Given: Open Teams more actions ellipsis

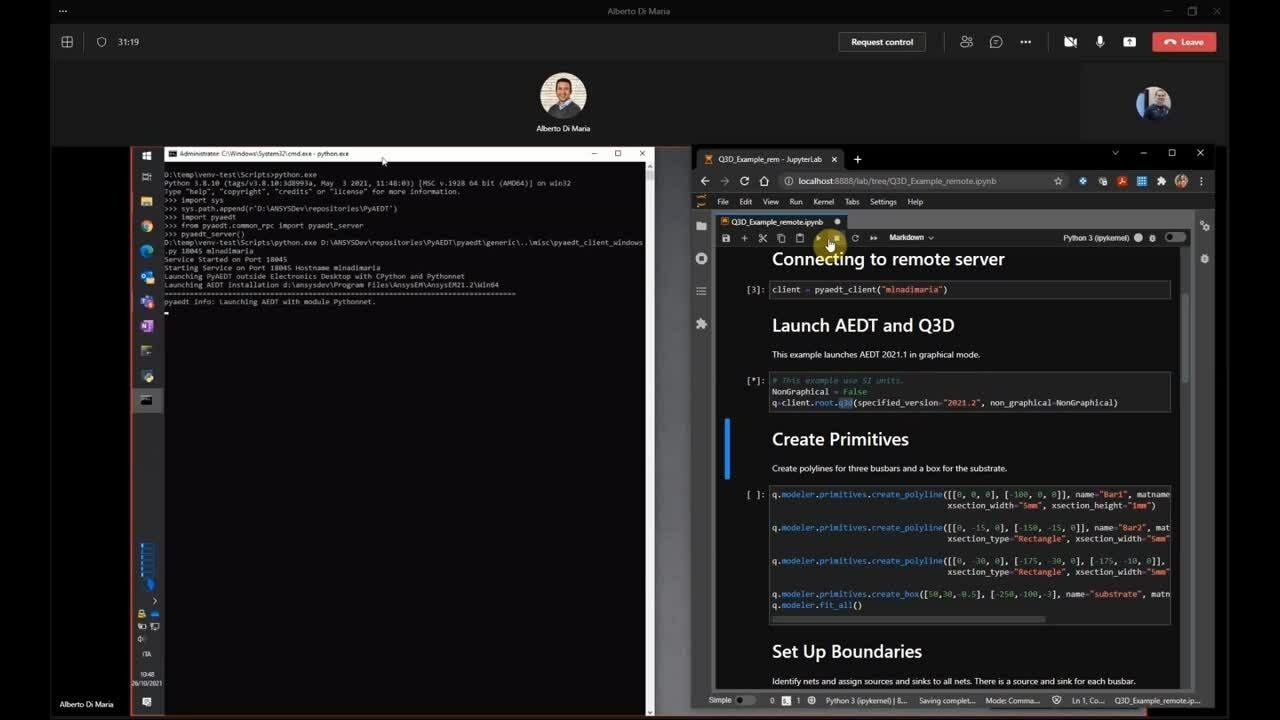Looking at the screenshot, I should coord(1025,42).
